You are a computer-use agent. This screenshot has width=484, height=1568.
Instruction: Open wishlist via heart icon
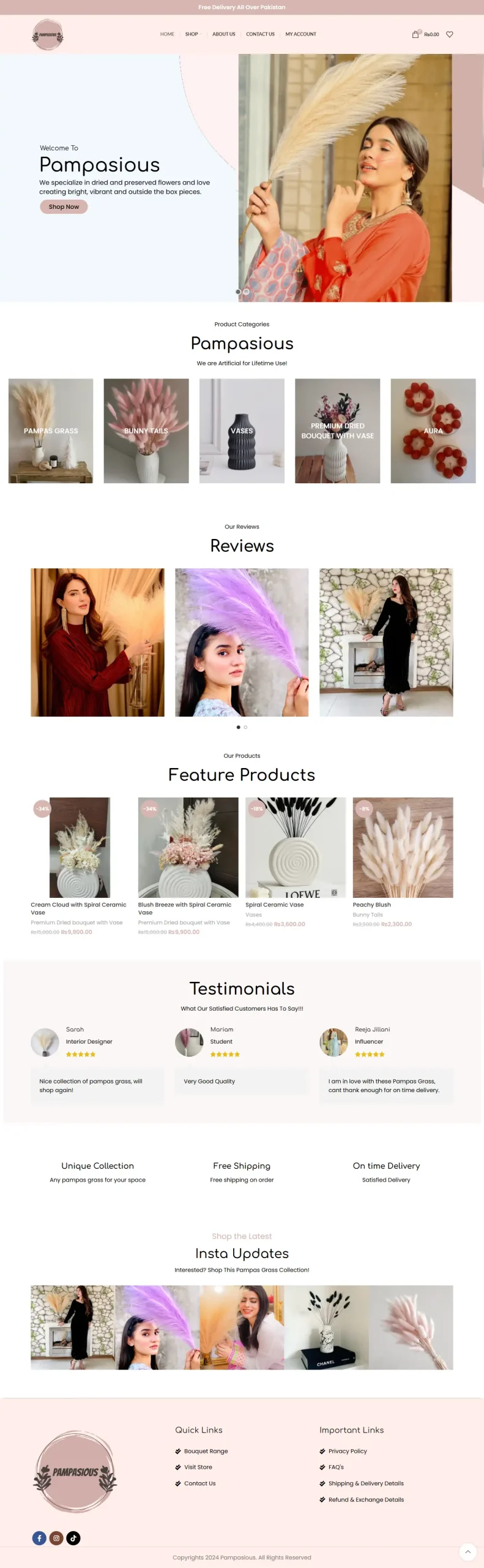point(449,34)
